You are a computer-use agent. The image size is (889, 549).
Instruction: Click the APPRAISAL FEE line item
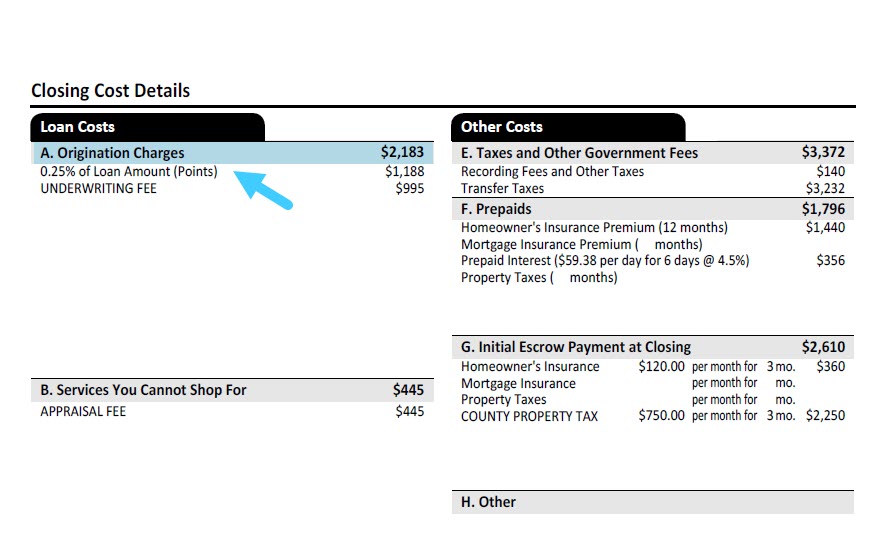(x=83, y=411)
